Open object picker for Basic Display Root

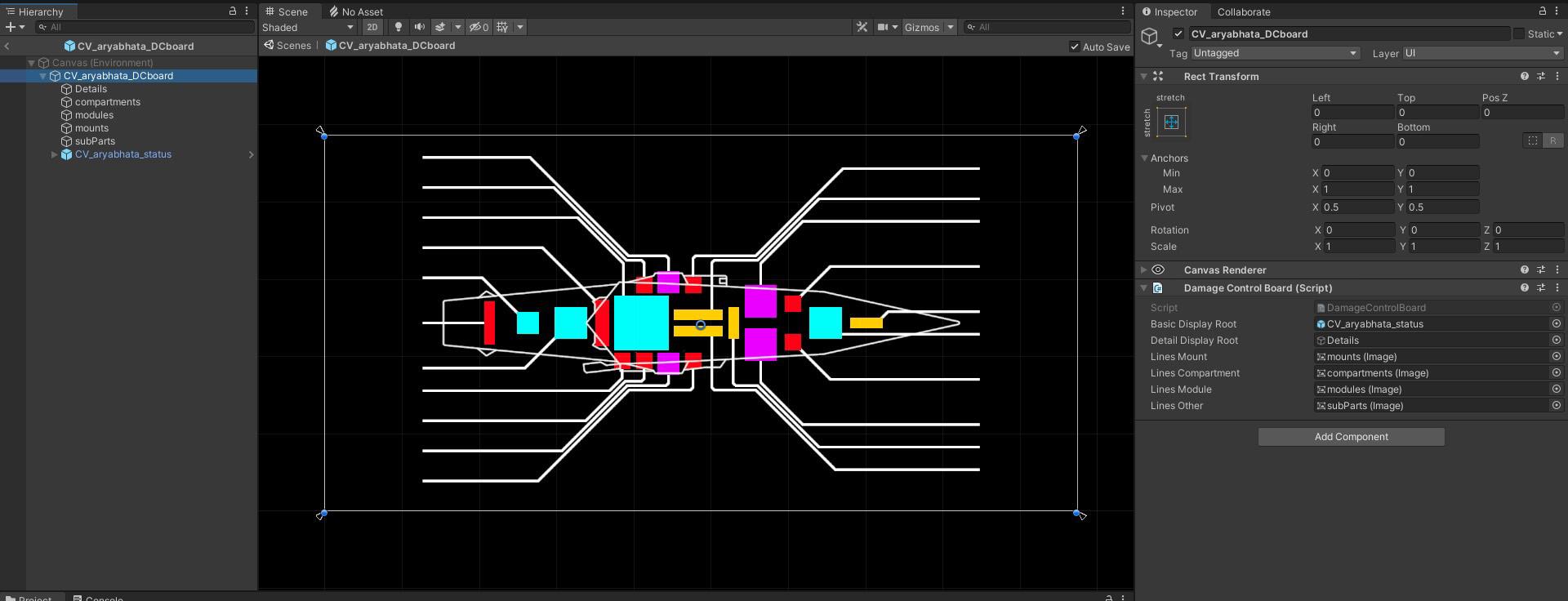click(x=1556, y=323)
